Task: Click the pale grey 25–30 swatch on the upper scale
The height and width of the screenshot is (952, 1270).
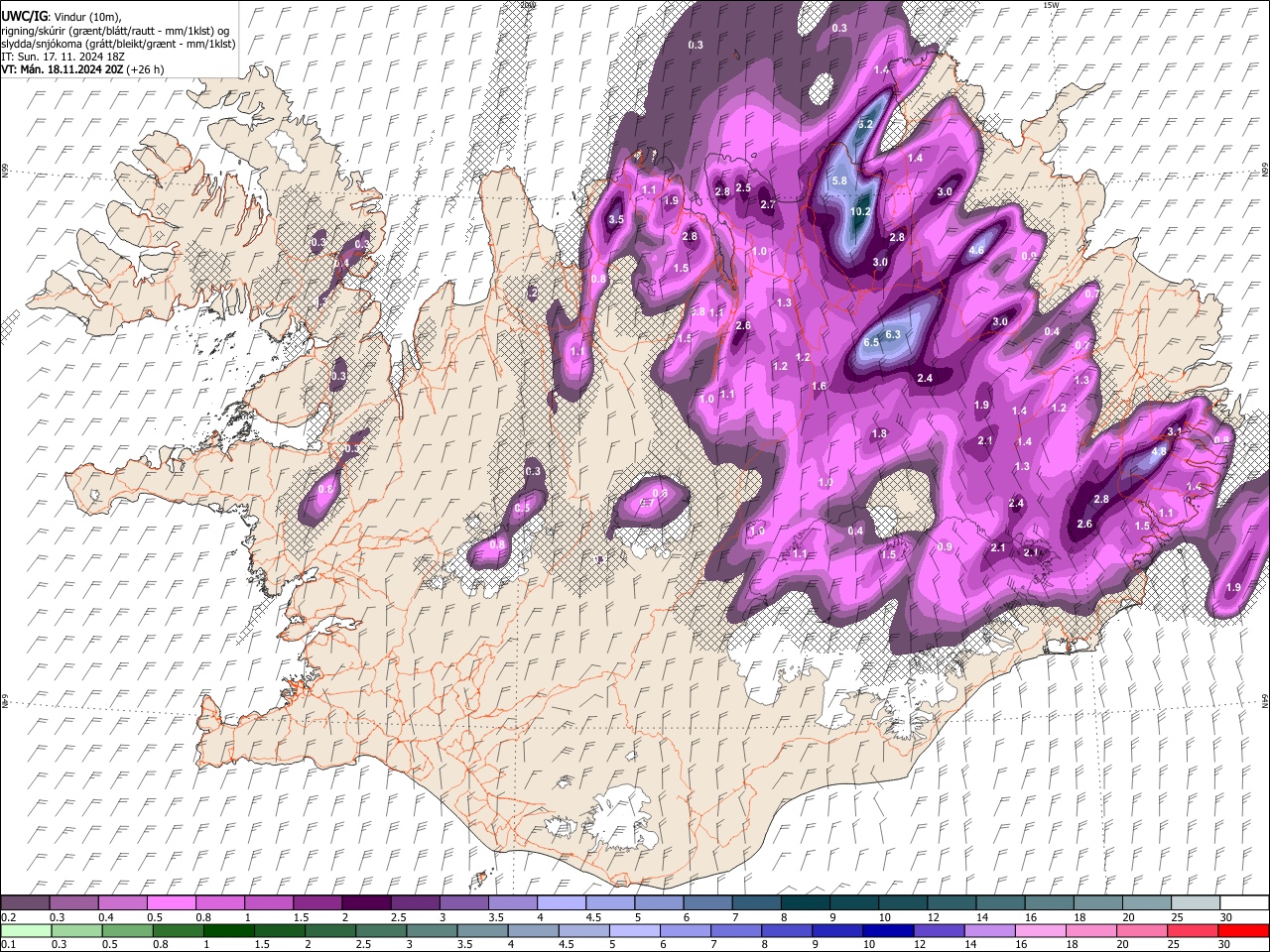Action: click(x=1194, y=903)
